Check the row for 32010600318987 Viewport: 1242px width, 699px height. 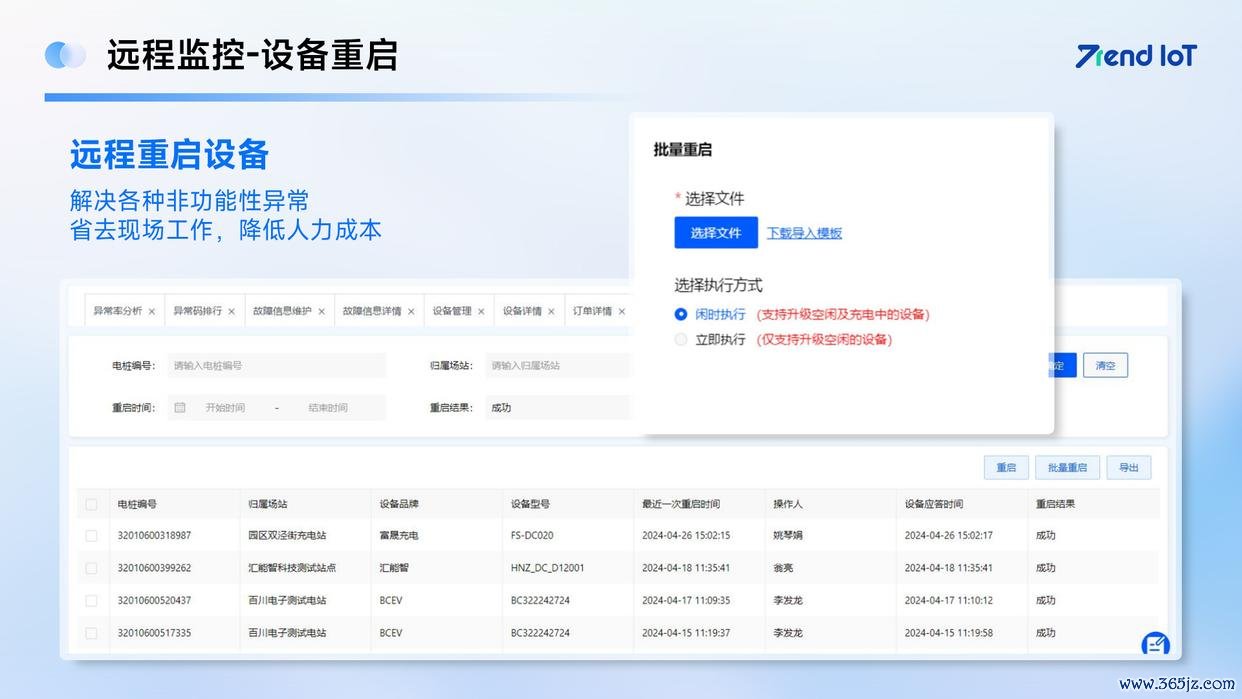[92, 536]
